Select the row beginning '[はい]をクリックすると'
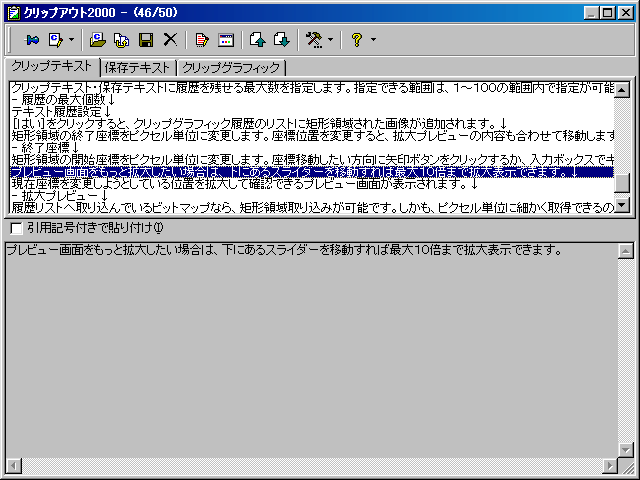The width and height of the screenshot is (640, 480). (312, 123)
